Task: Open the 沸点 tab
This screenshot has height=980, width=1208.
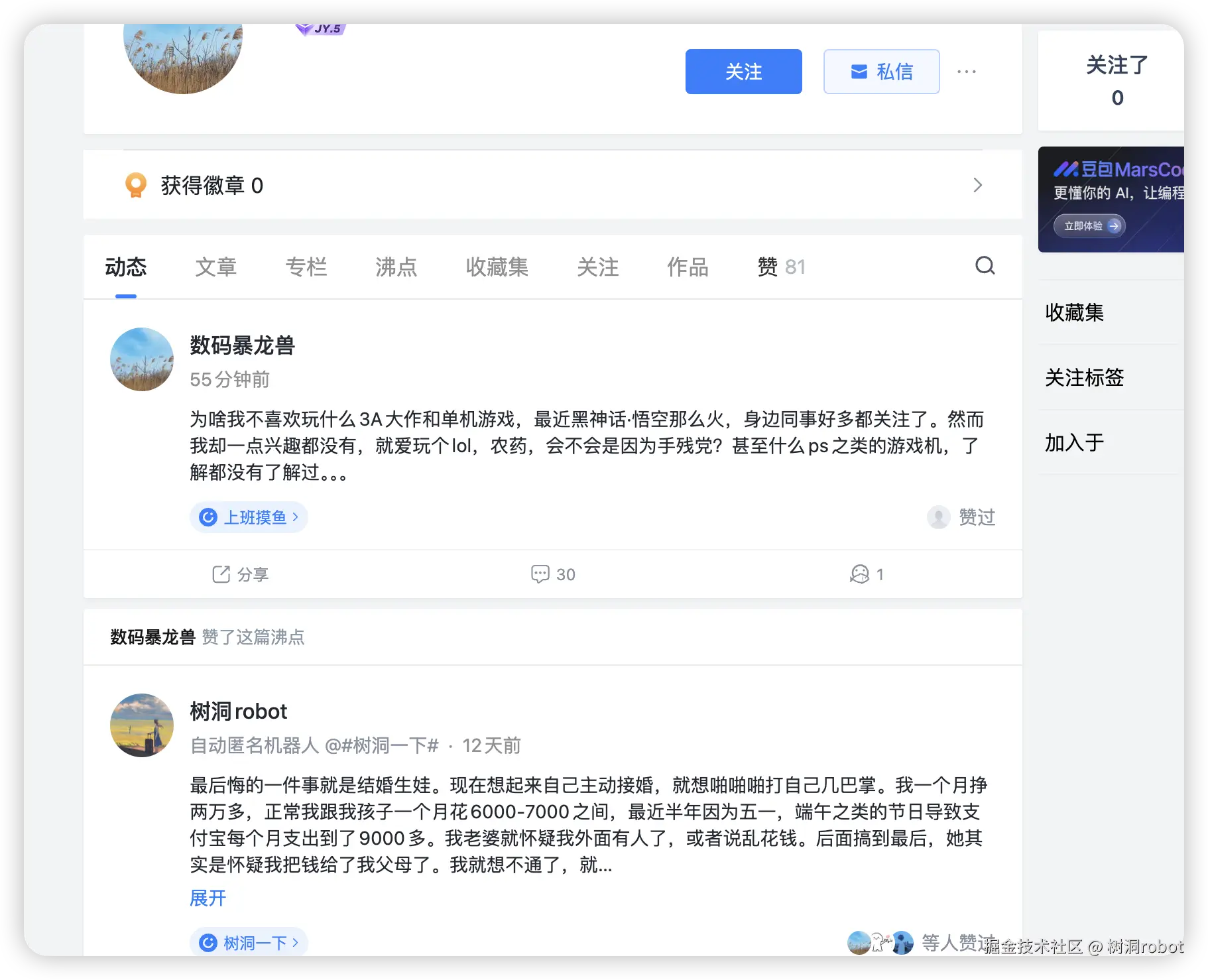Action: (x=395, y=267)
